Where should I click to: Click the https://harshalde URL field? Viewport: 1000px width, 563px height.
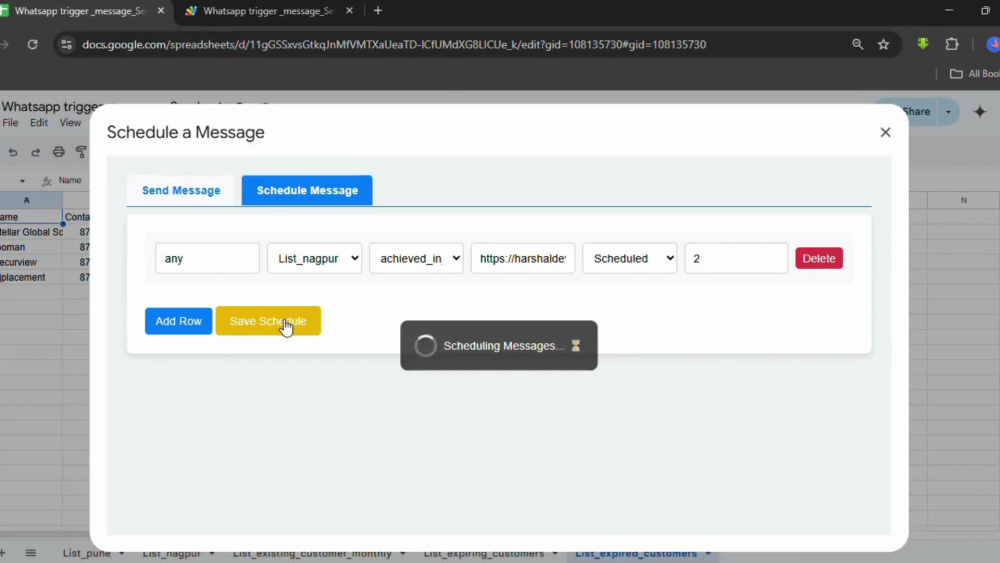click(x=523, y=258)
